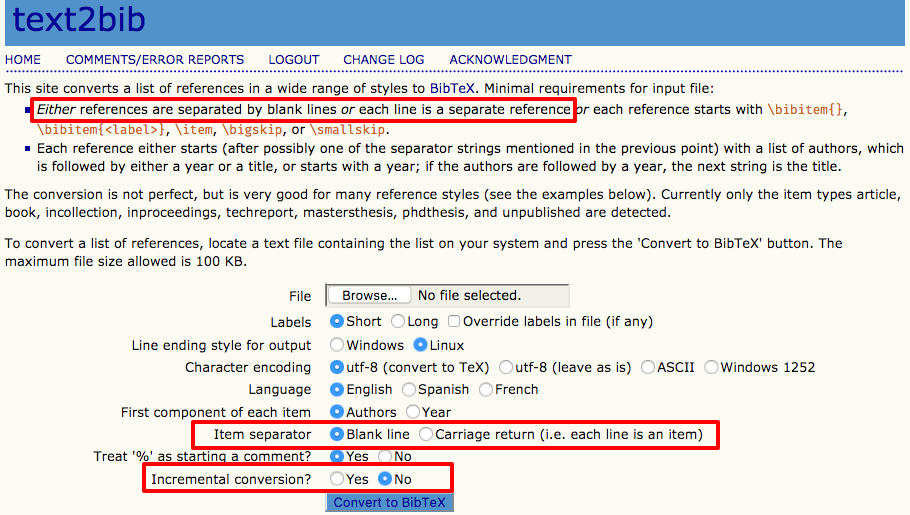Set language to French
Screen dimensions: 910x515
pyautogui.click(x=486, y=389)
